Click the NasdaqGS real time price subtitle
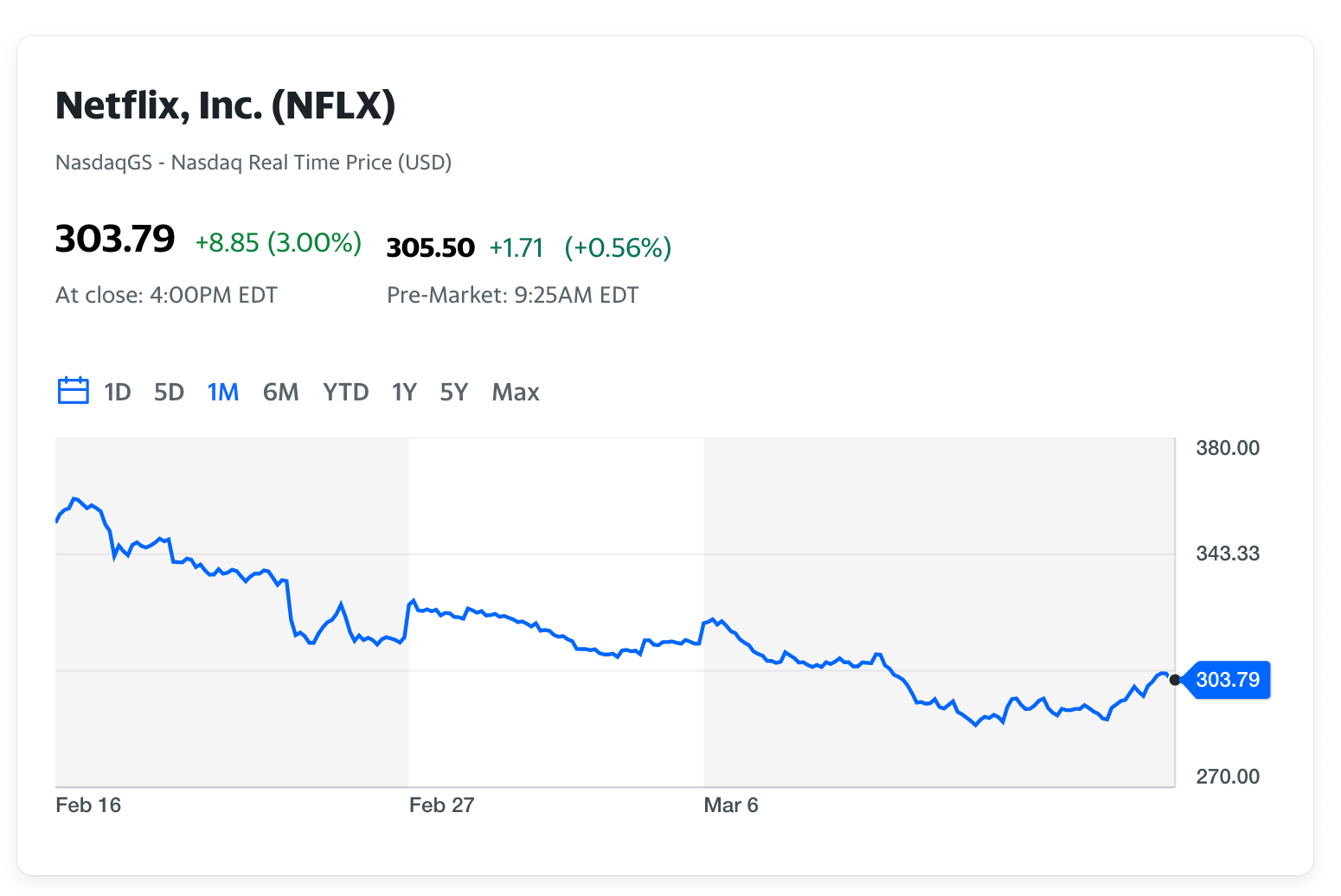 pos(253,163)
